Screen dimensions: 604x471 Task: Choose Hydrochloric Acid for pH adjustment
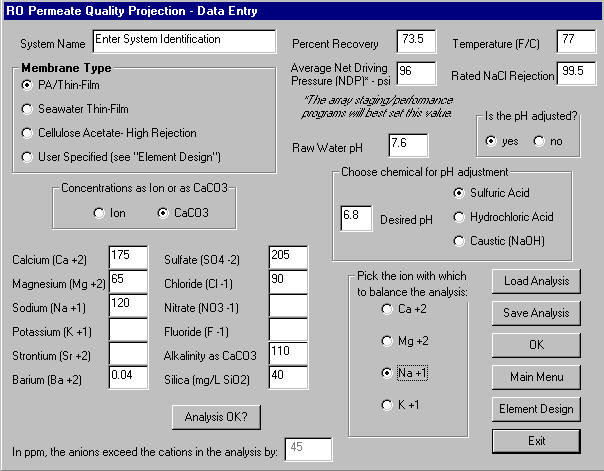459,217
